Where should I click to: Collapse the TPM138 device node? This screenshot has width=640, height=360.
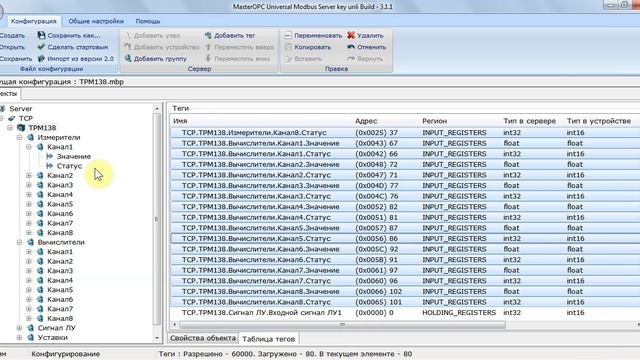[10, 128]
